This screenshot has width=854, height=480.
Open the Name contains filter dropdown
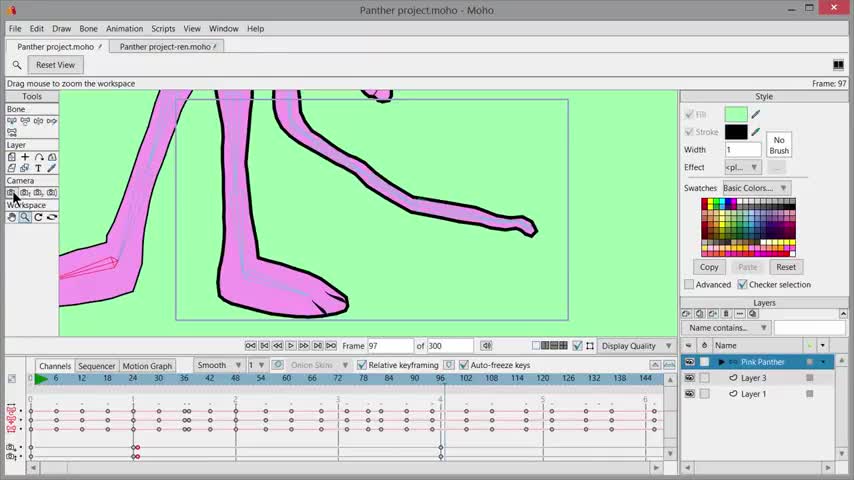(725, 327)
